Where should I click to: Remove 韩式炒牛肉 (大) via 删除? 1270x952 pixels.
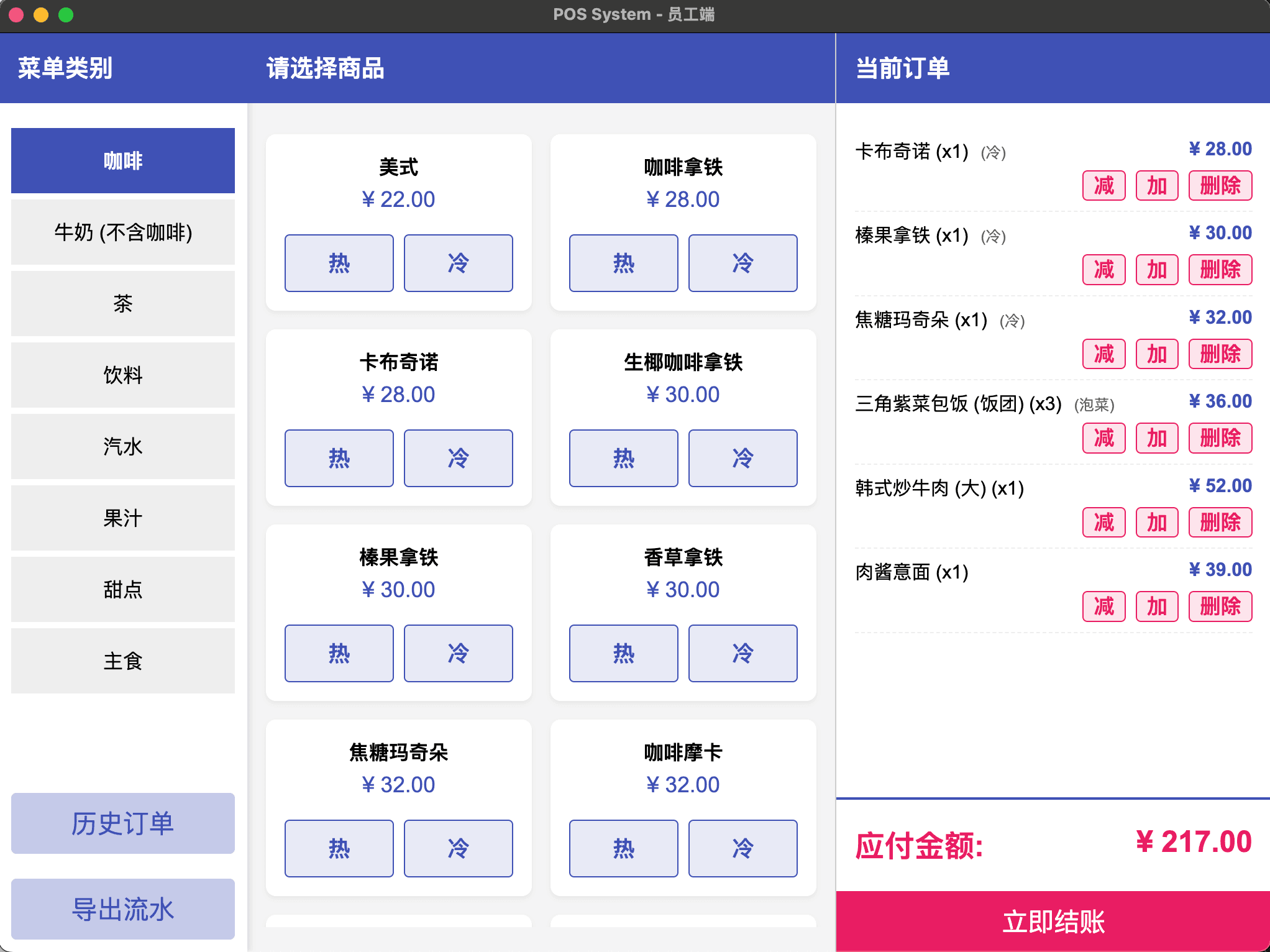click(x=1220, y=522)
